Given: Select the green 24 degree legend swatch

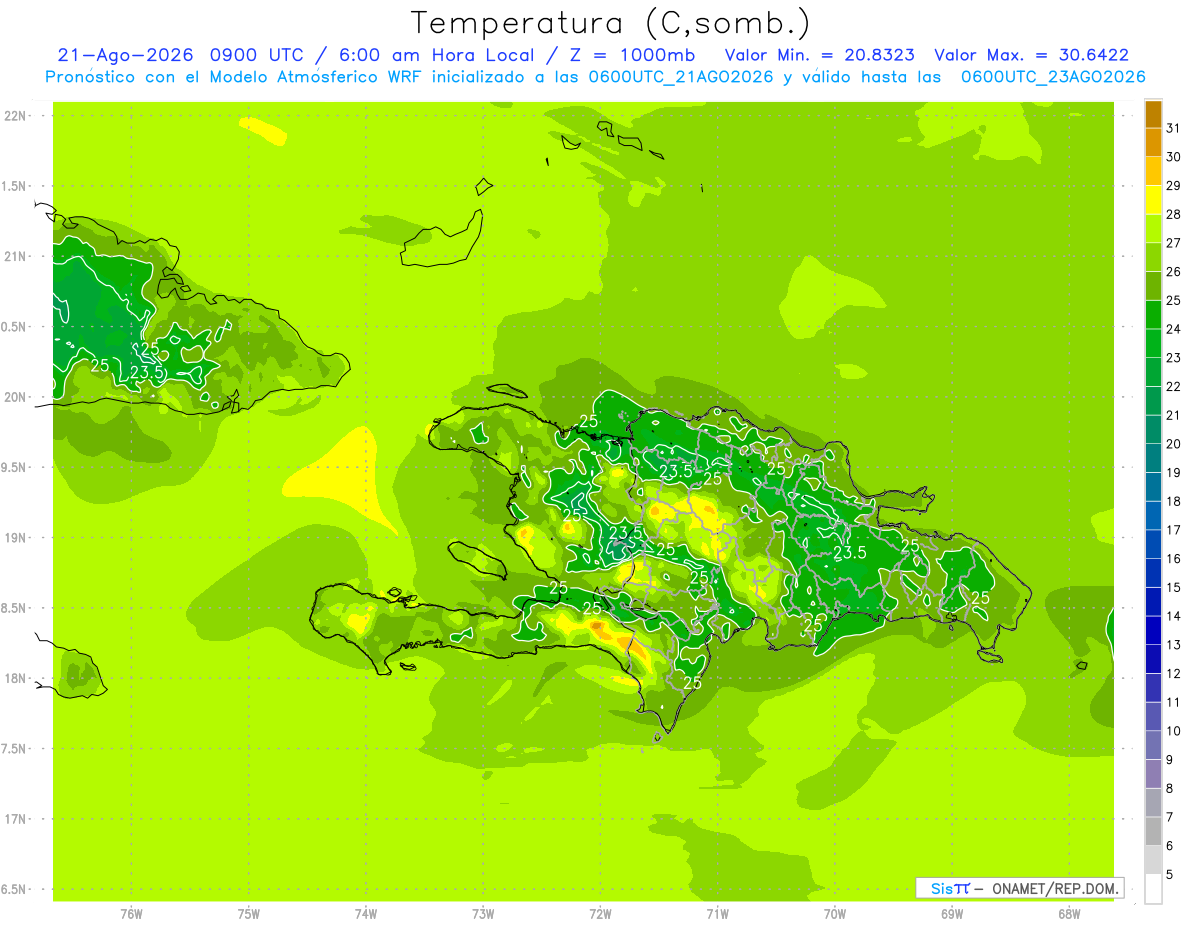Looking at the screenshot, I should (x=1153, y=315).
